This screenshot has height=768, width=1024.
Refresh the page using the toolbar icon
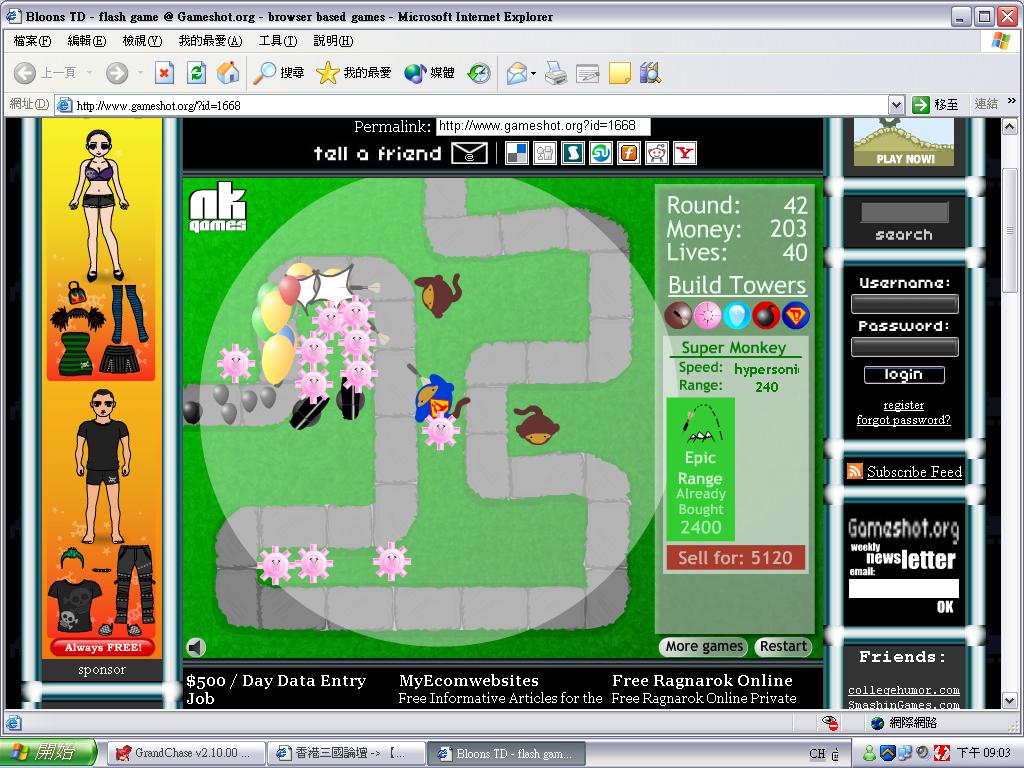tap(196, 72)
